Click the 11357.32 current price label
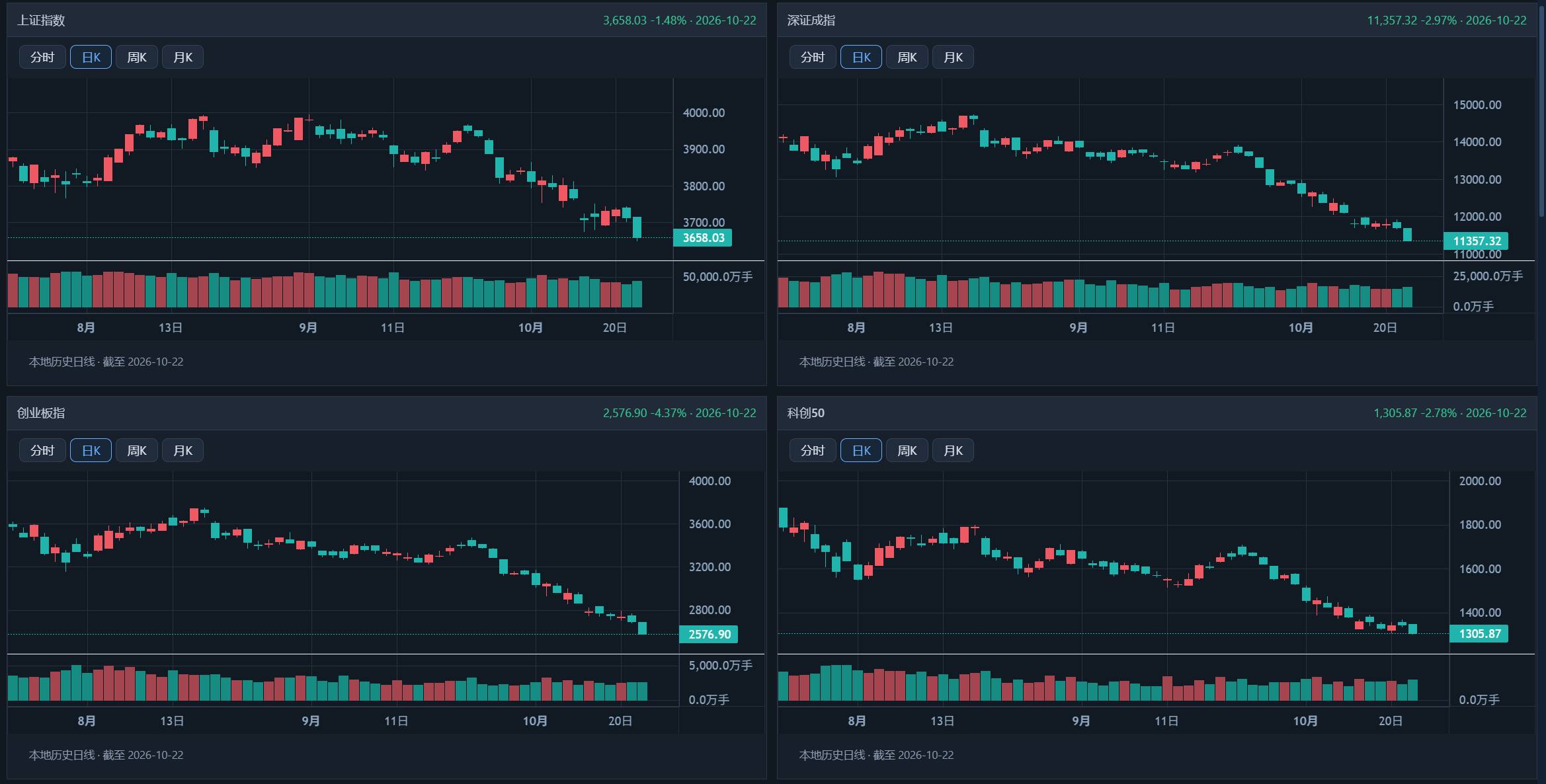 click(1477, 241)
